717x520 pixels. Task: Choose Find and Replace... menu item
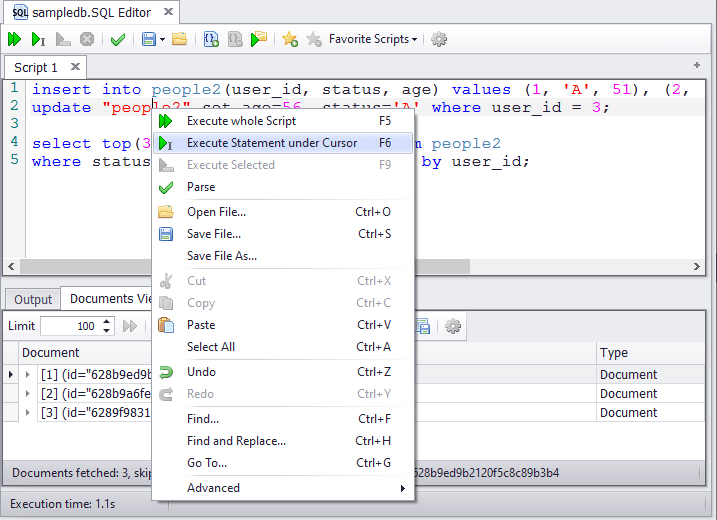[283, 440]
